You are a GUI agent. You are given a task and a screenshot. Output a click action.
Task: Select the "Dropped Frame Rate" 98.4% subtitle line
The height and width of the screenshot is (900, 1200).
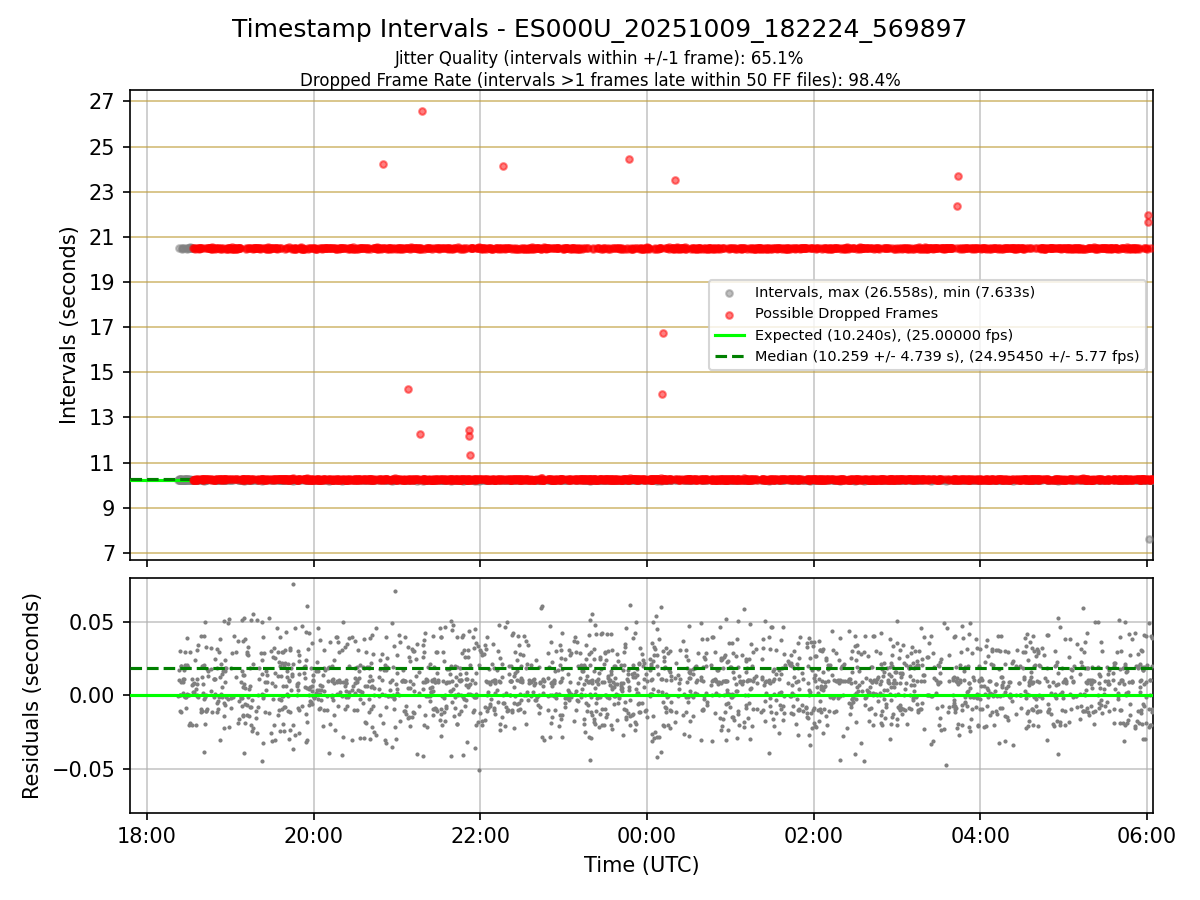tap(600, 80)
